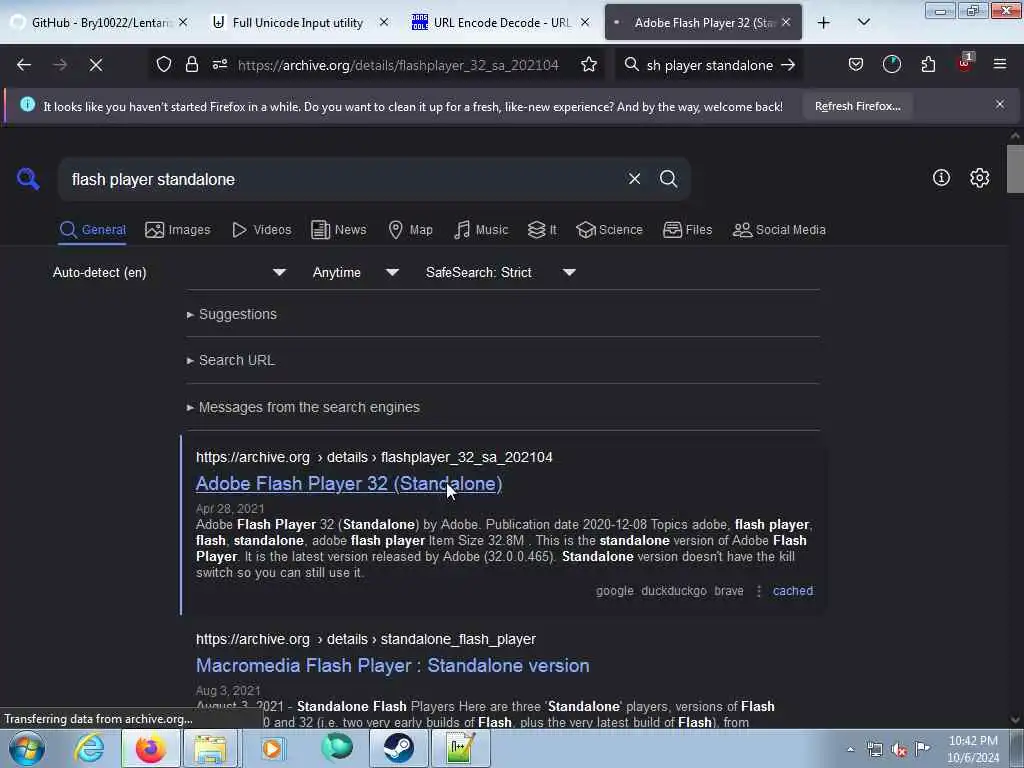Open the Firefox account circle icon
1024x768 pixels.
click(891, 65)
